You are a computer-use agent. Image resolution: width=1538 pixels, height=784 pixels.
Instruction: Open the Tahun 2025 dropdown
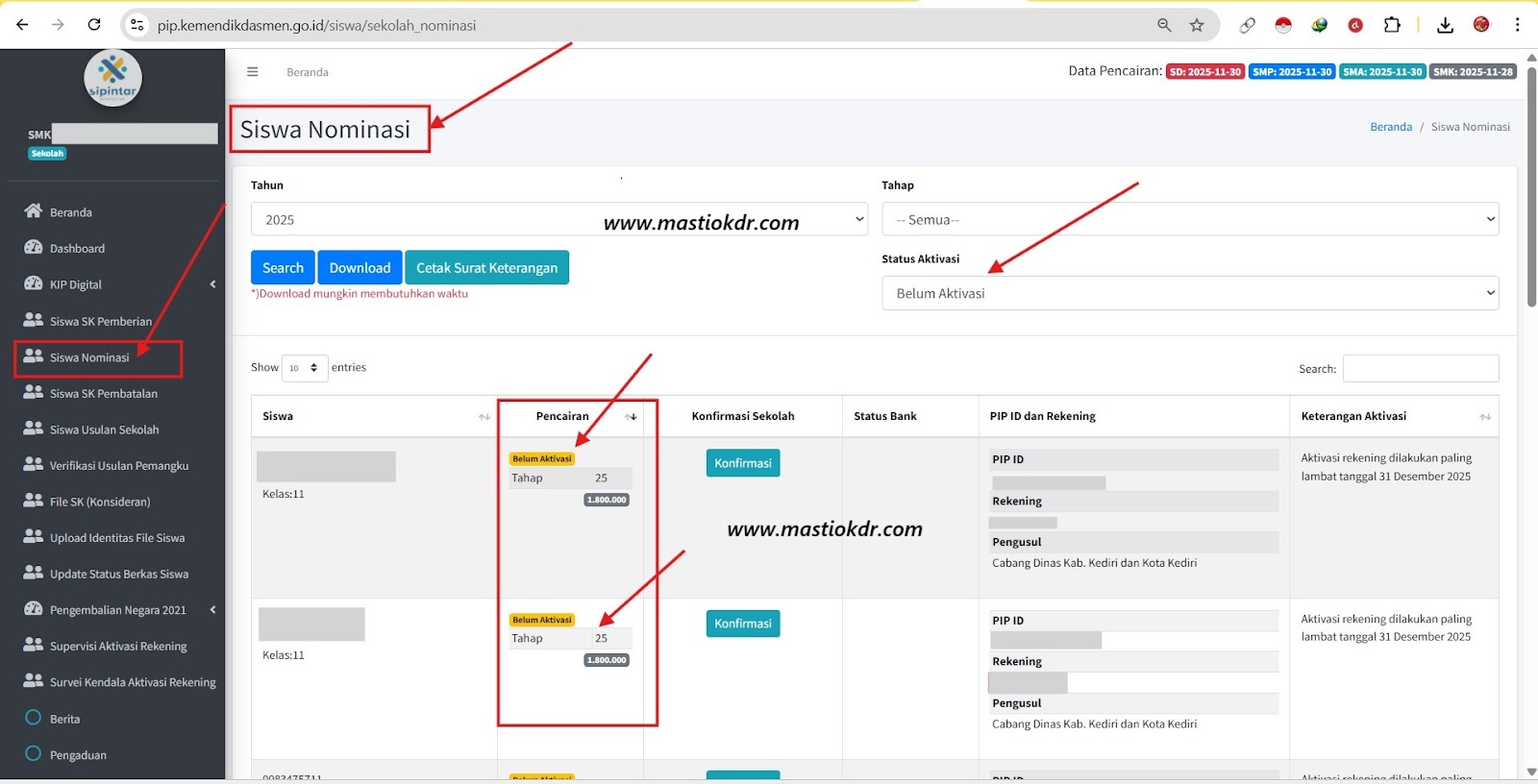coord(559,219)
